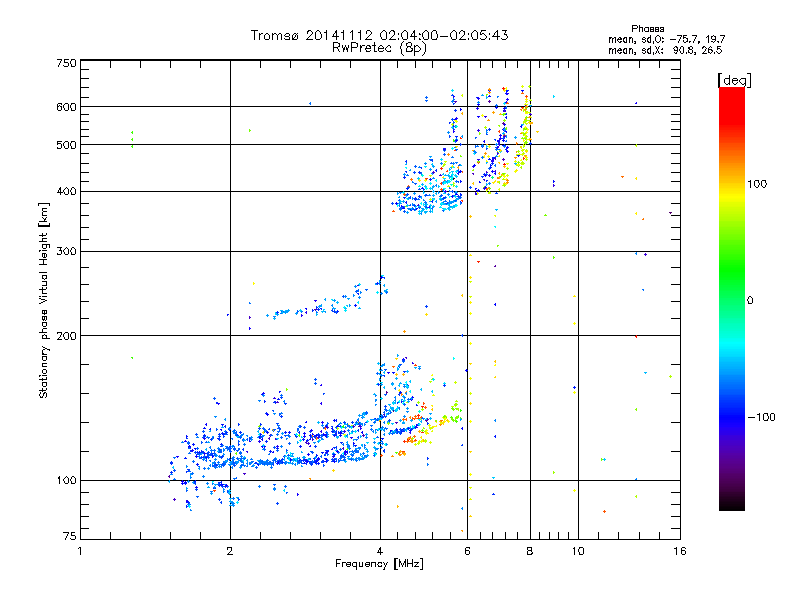The width and height of the screenshot is (800, 600).
Task: Click the 'mean, sd,X: 90.8, 26.5' line
Action: pos(665,50)
